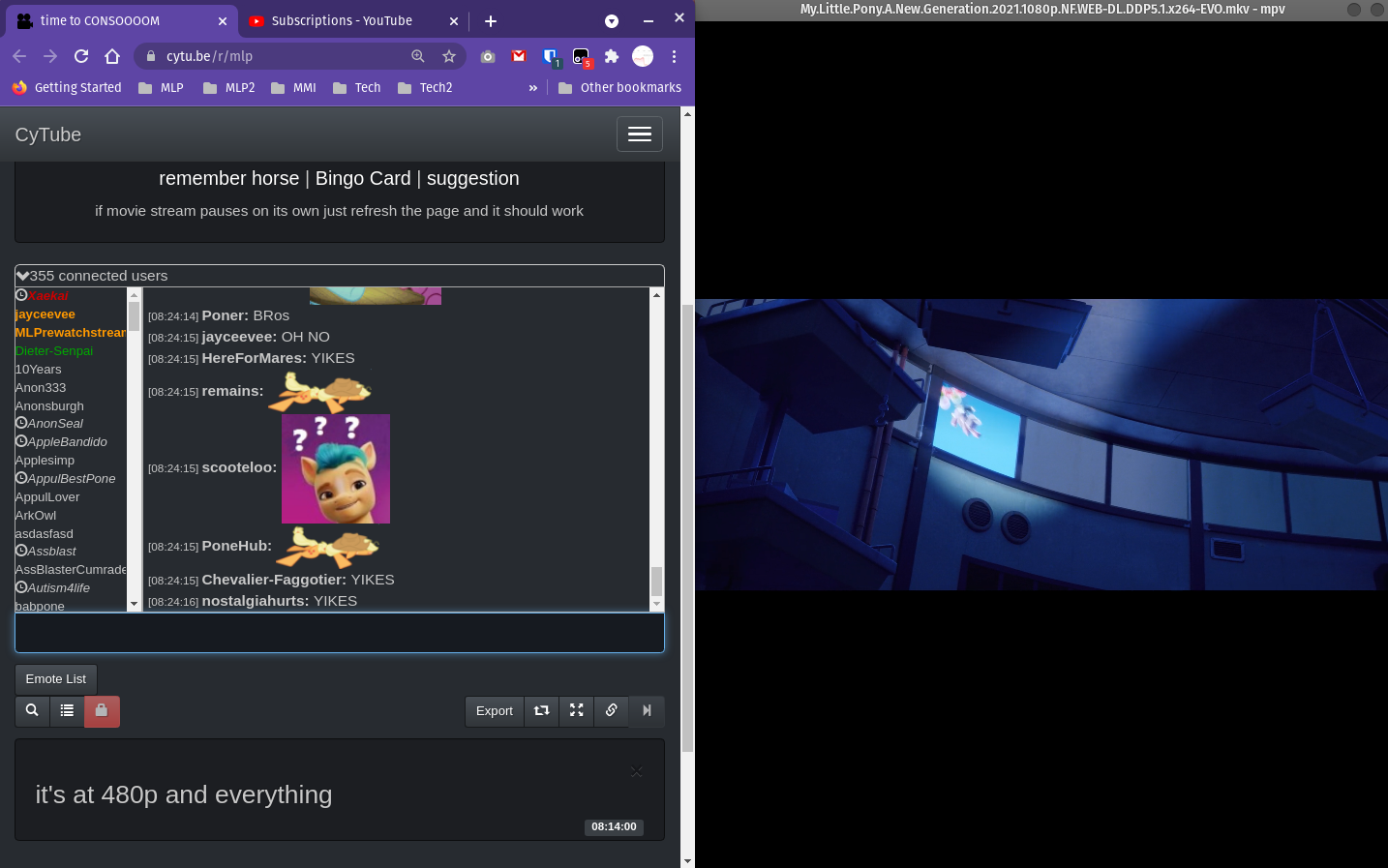
Task: Open the Bitwarden shield extension icon
Action: 551,57
